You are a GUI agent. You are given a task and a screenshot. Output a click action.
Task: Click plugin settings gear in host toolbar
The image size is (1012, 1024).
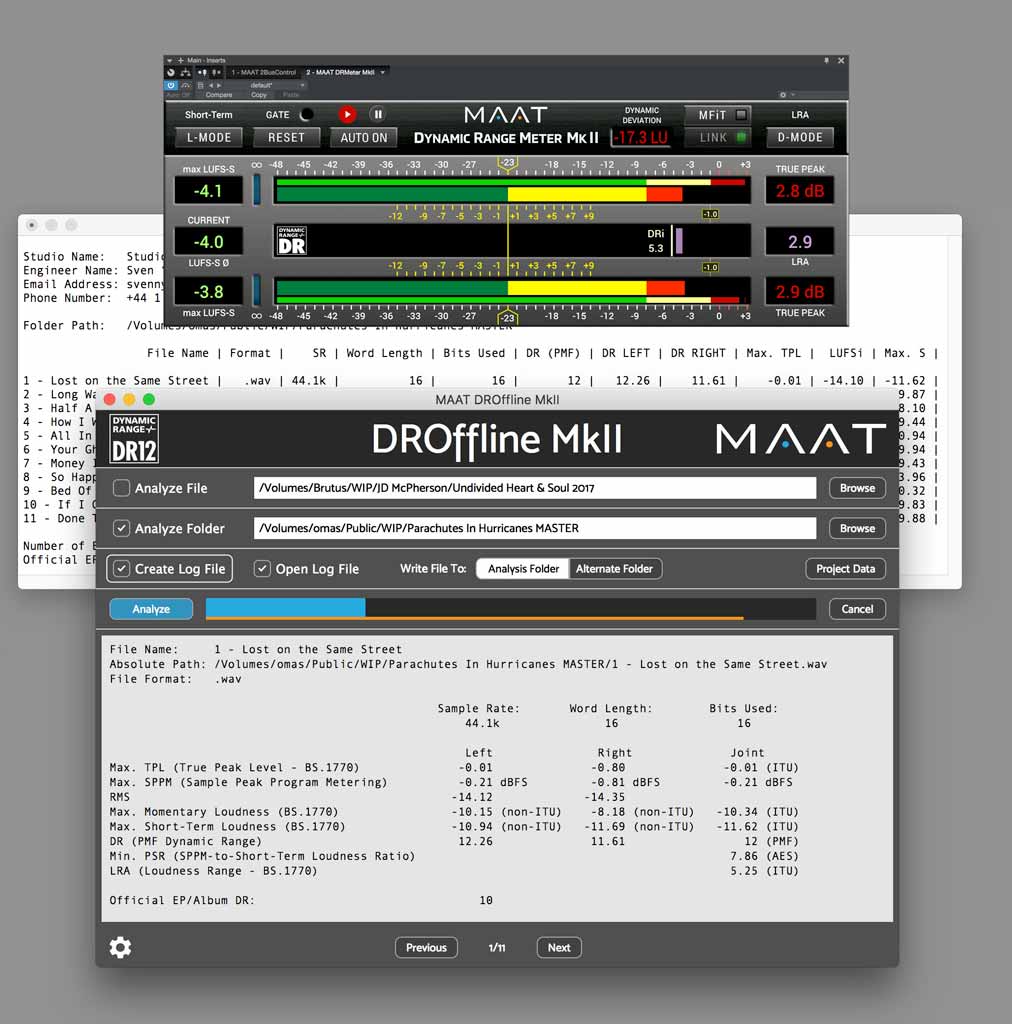783,95
